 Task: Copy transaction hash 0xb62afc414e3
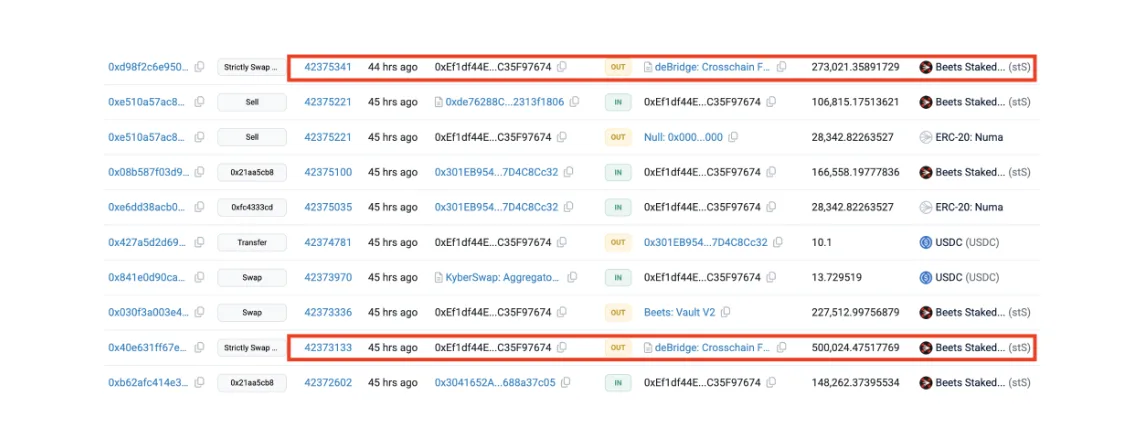tap(199, 383)
